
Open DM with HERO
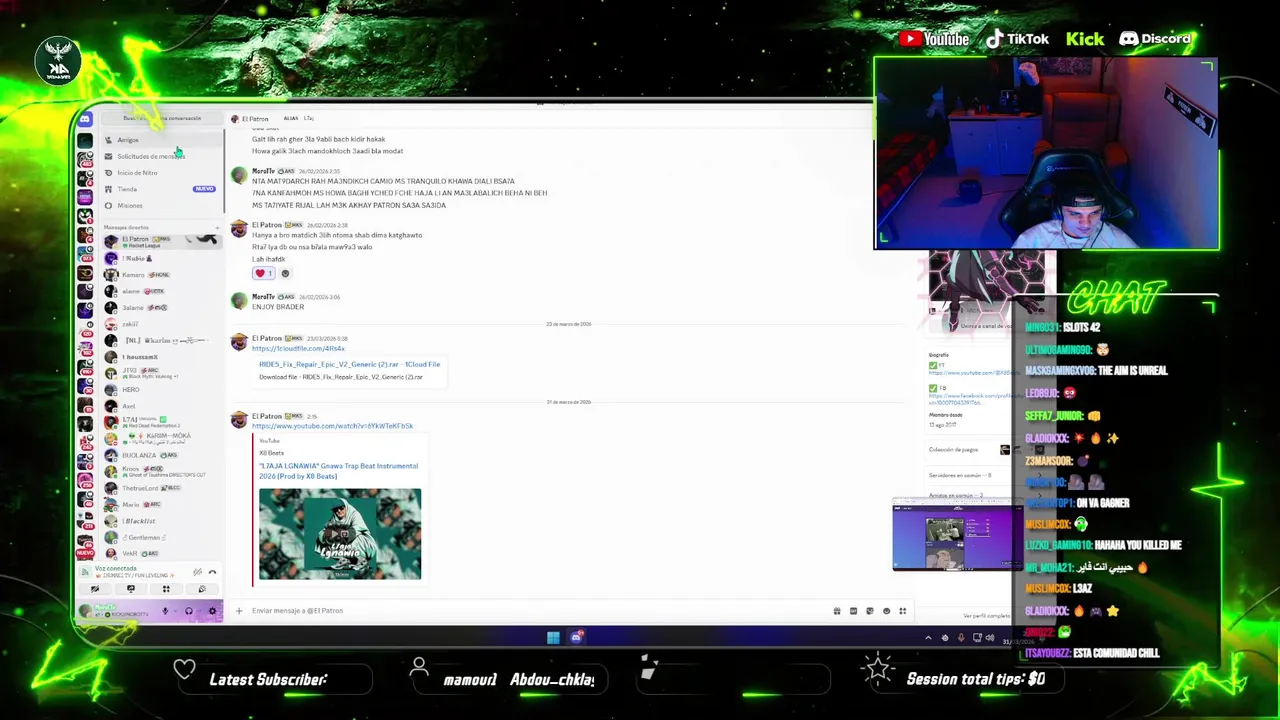(162, 390)
